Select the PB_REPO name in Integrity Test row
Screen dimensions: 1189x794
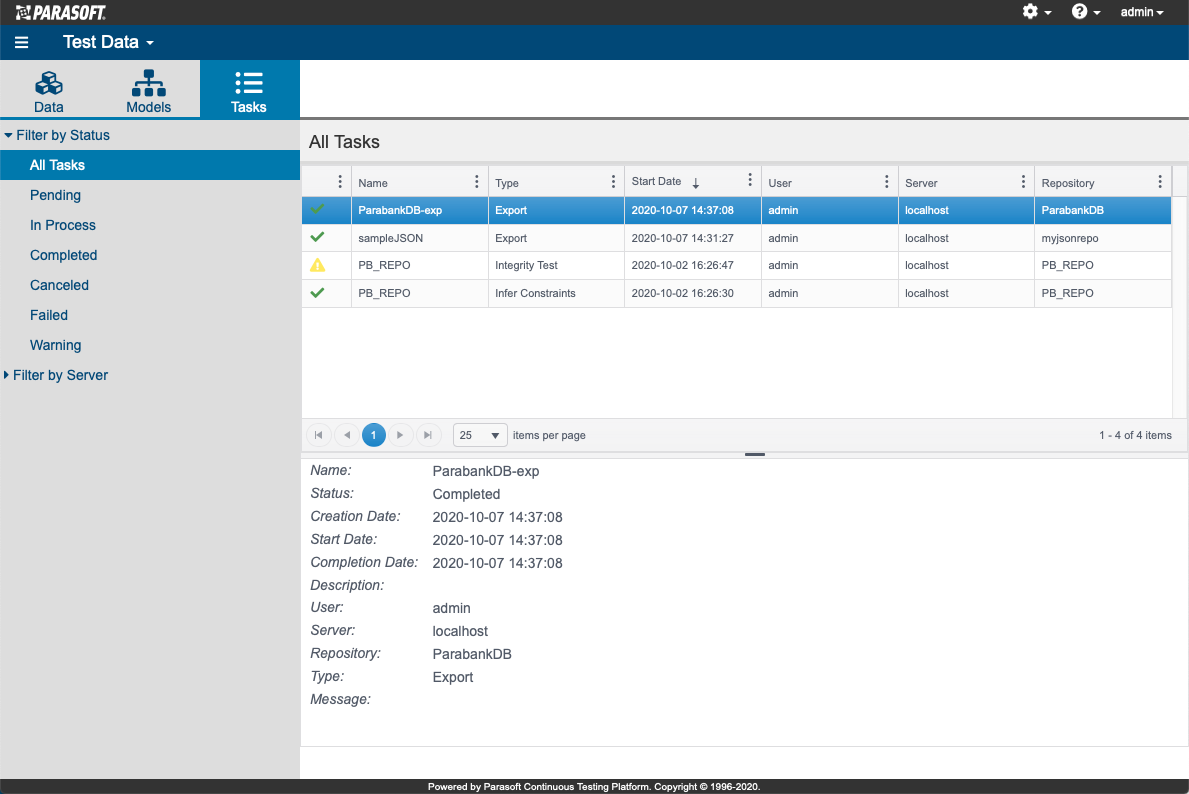click(x=384, y=265)
